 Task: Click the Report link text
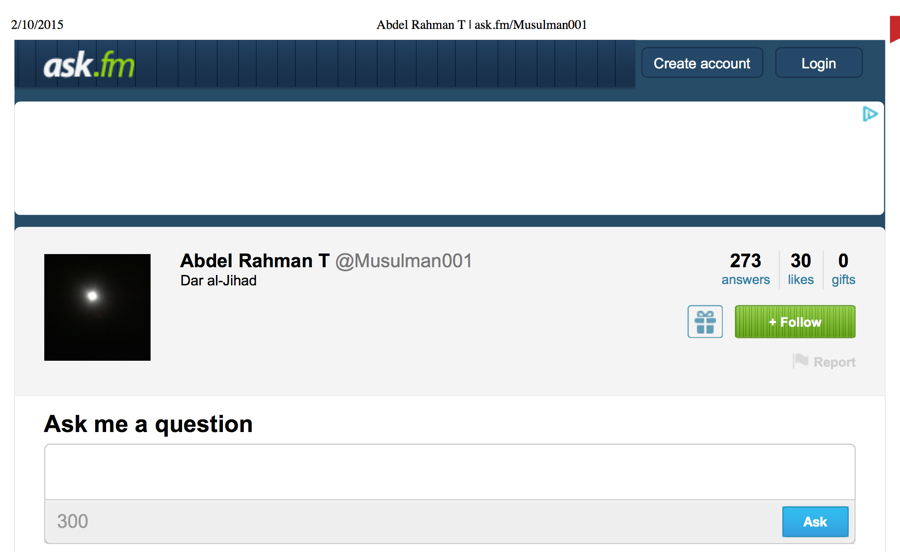(x=835, y=362)
